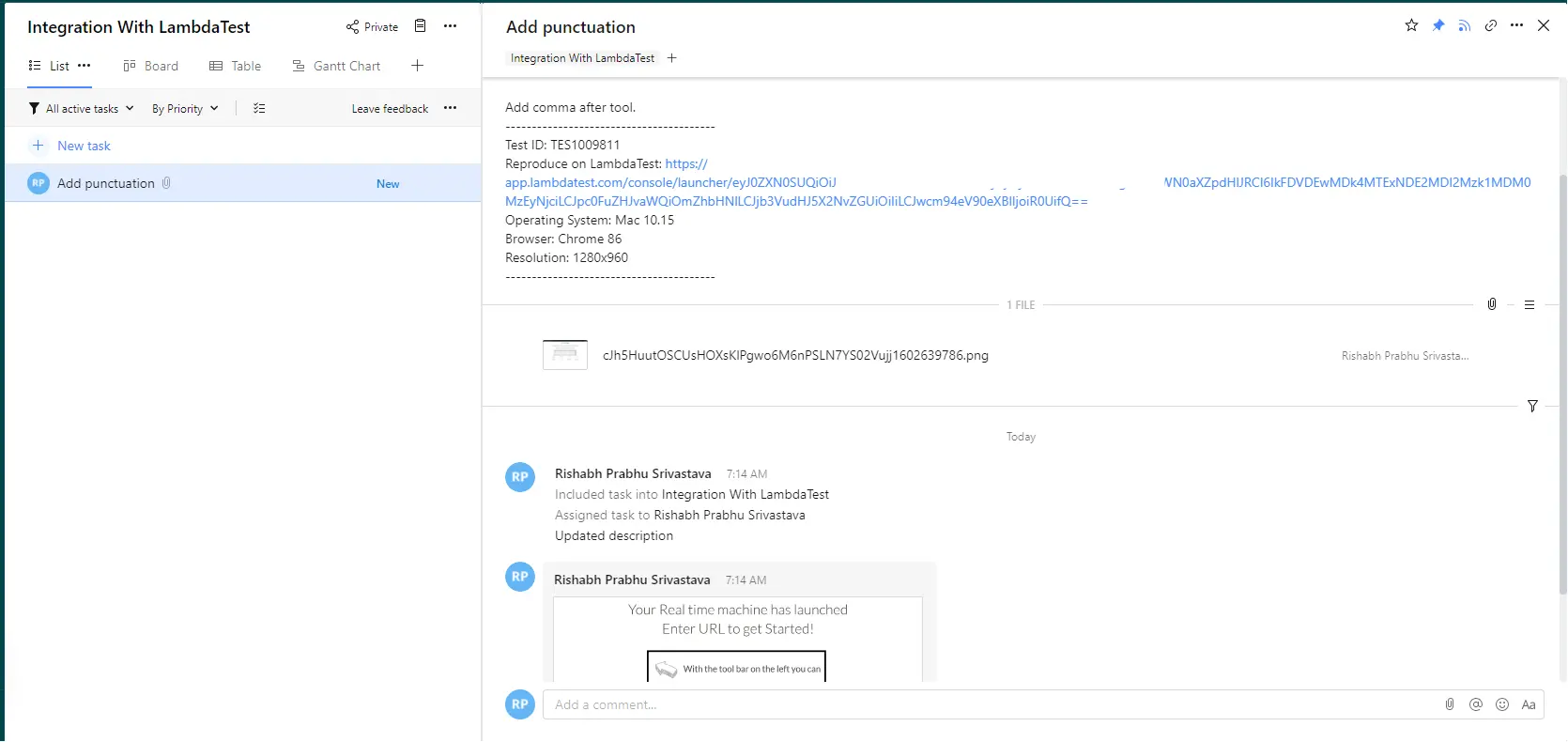Viewport: 1568px width, 742px height.
Task: Toggle file list view icon
Action: (1530, 304)
